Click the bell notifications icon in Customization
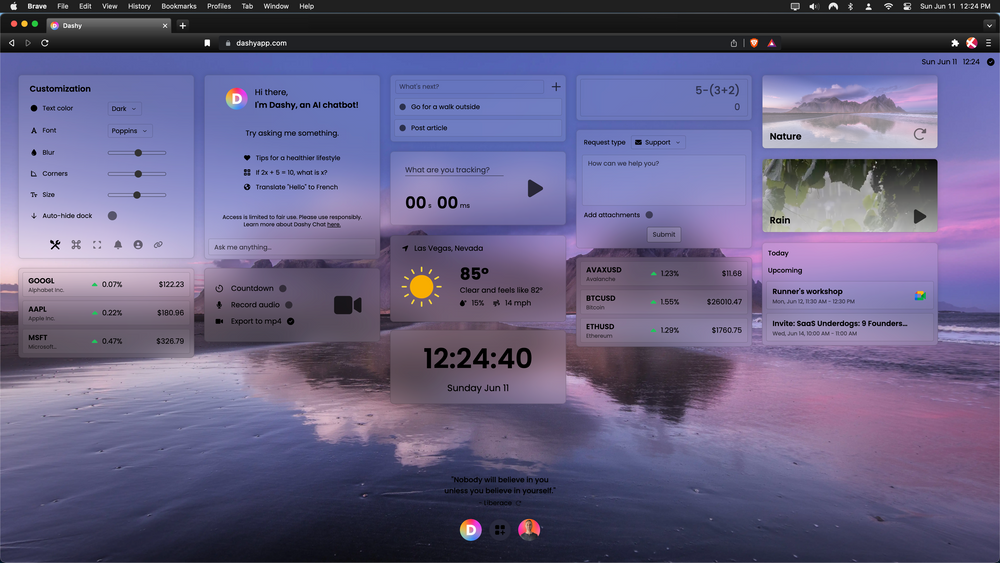This screenshot has height=563, width=1000. 117,245
